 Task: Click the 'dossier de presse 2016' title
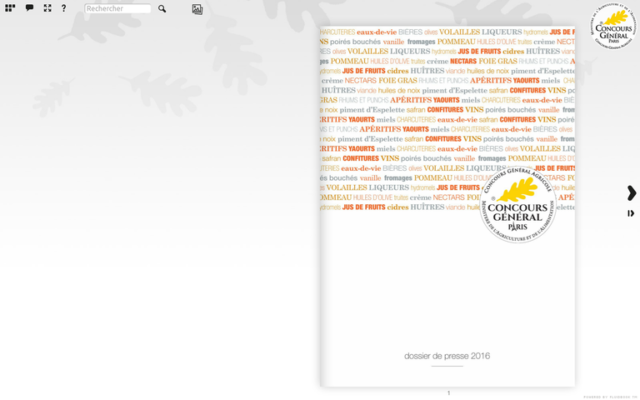pos(447,355)
